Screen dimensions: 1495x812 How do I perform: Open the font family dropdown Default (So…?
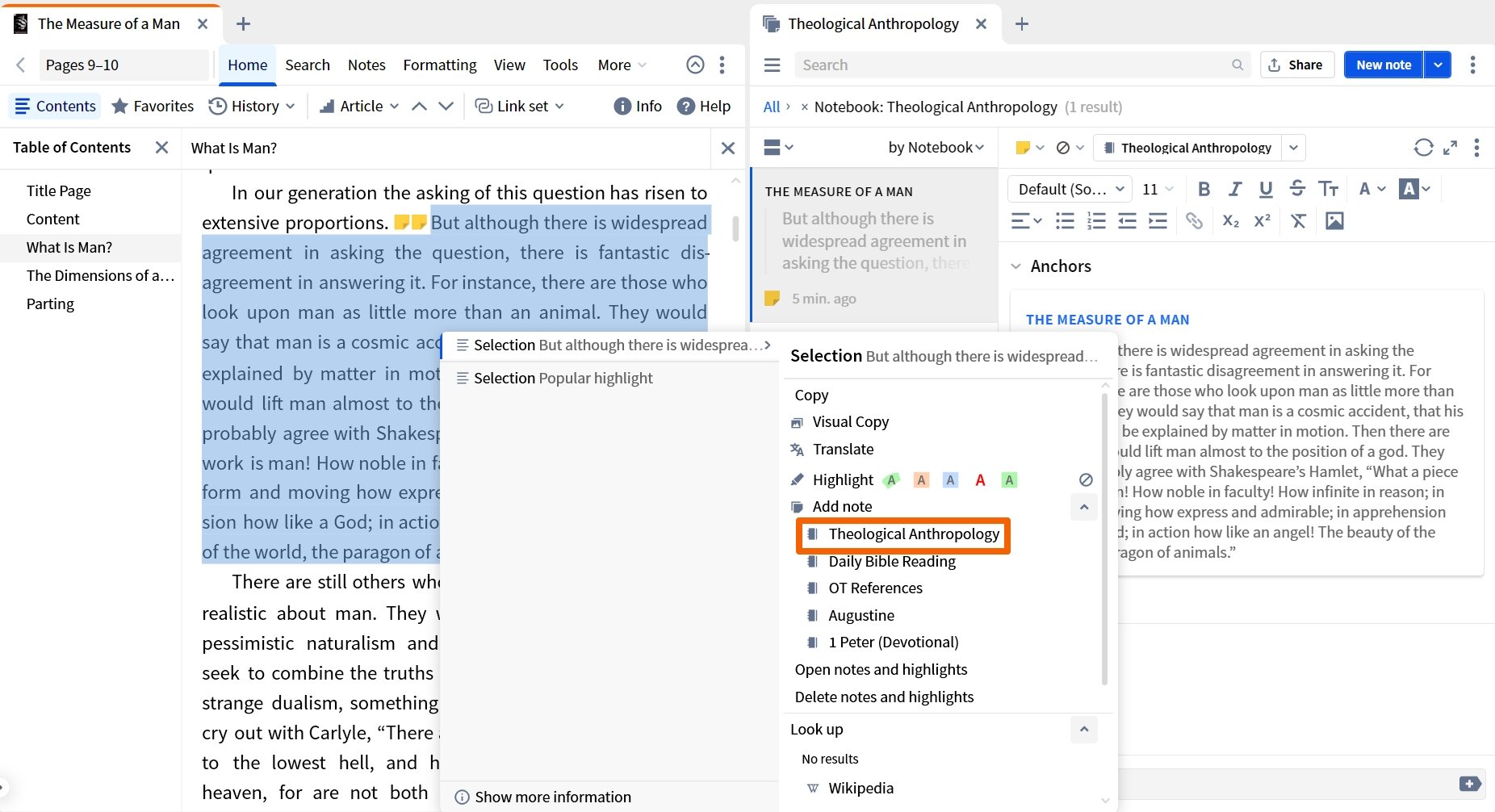point(1070,189)
